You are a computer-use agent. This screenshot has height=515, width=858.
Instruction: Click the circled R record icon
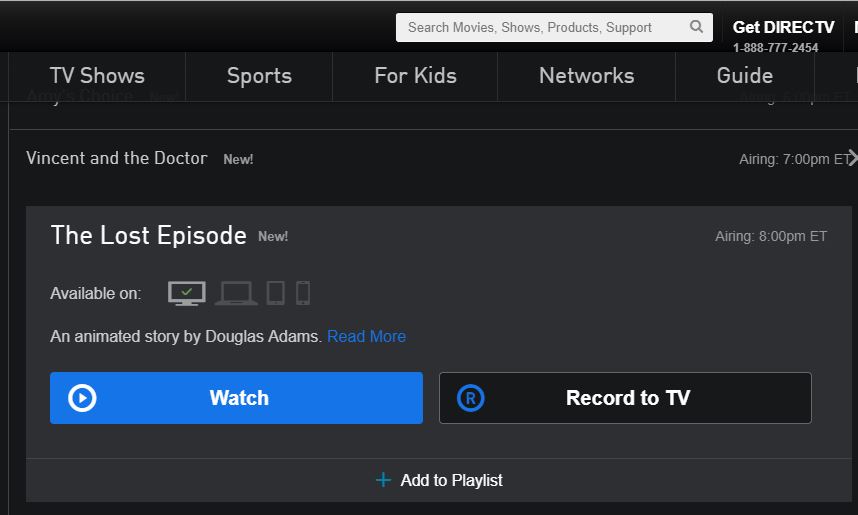coord(470,398)
